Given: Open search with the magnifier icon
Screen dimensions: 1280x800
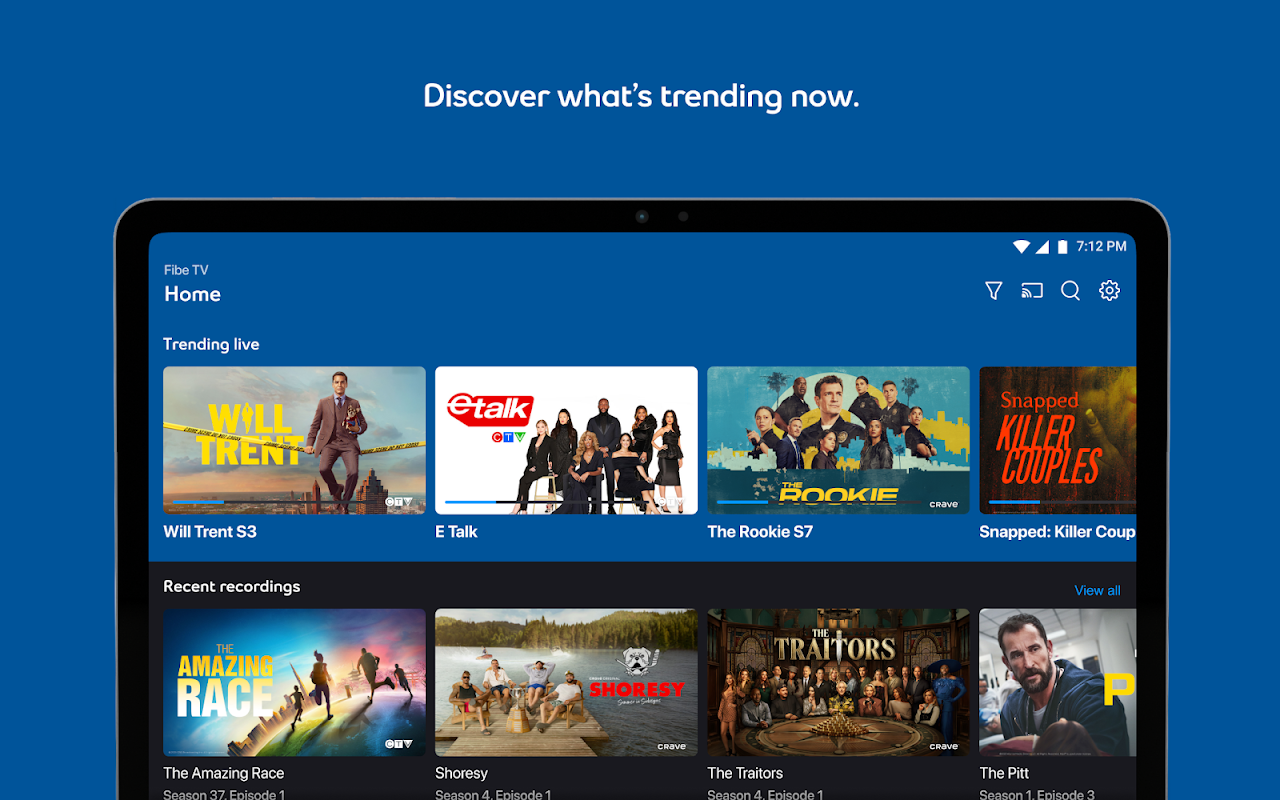Looking at the screenshot, I should pyautogui.click(x=1070, y=291).
